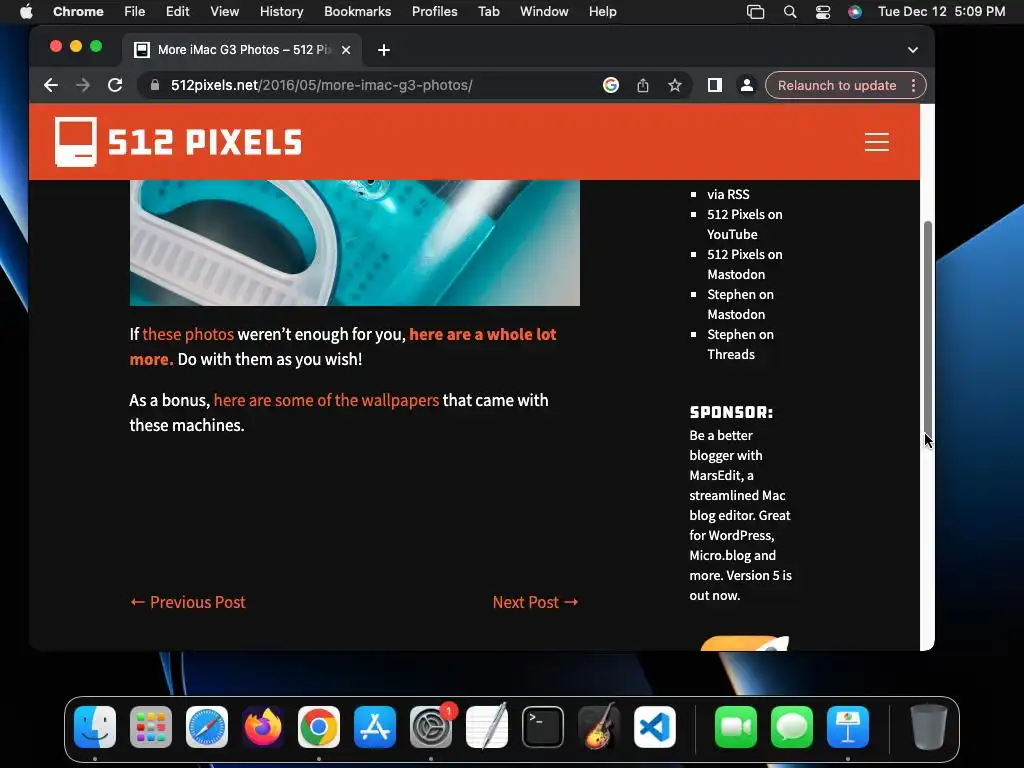Open Terminal from the Dock
Viewport: 1024px width, 768px height.
pyautogui.click(x=543, y=727)
